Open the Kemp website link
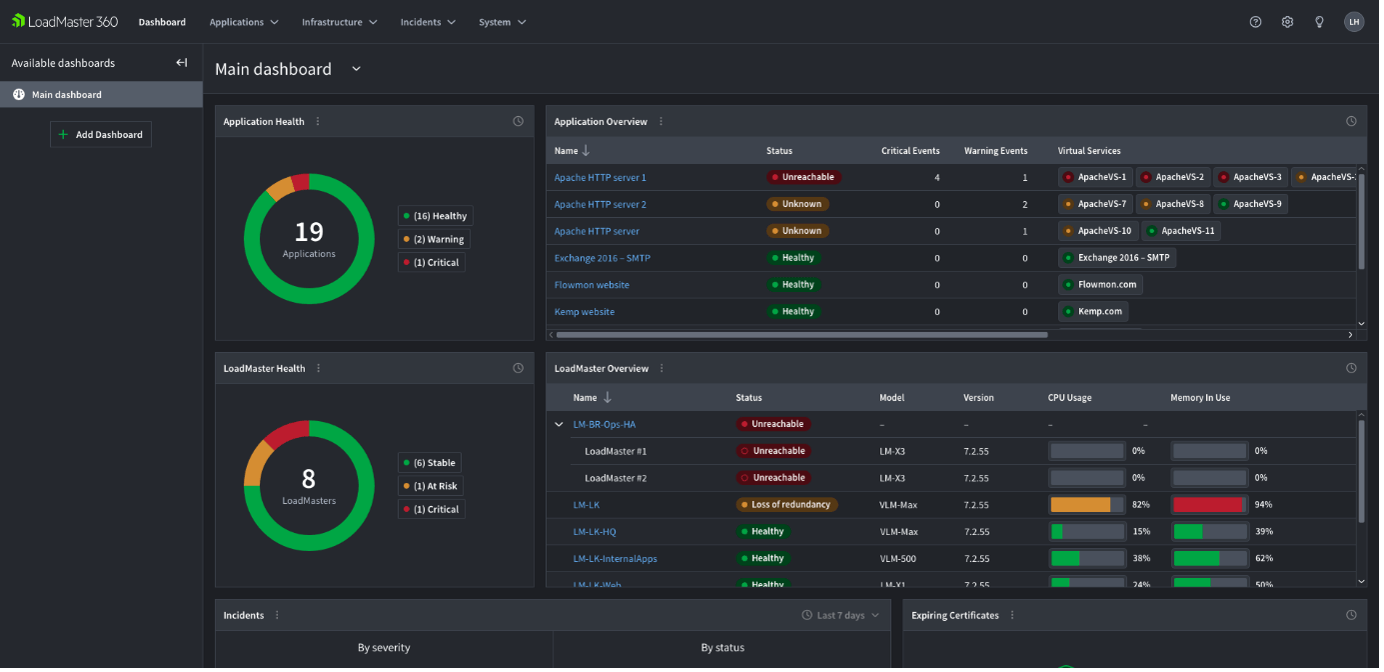The width and height of the screenshot is (1384, 672). click(x=587, y=313)
